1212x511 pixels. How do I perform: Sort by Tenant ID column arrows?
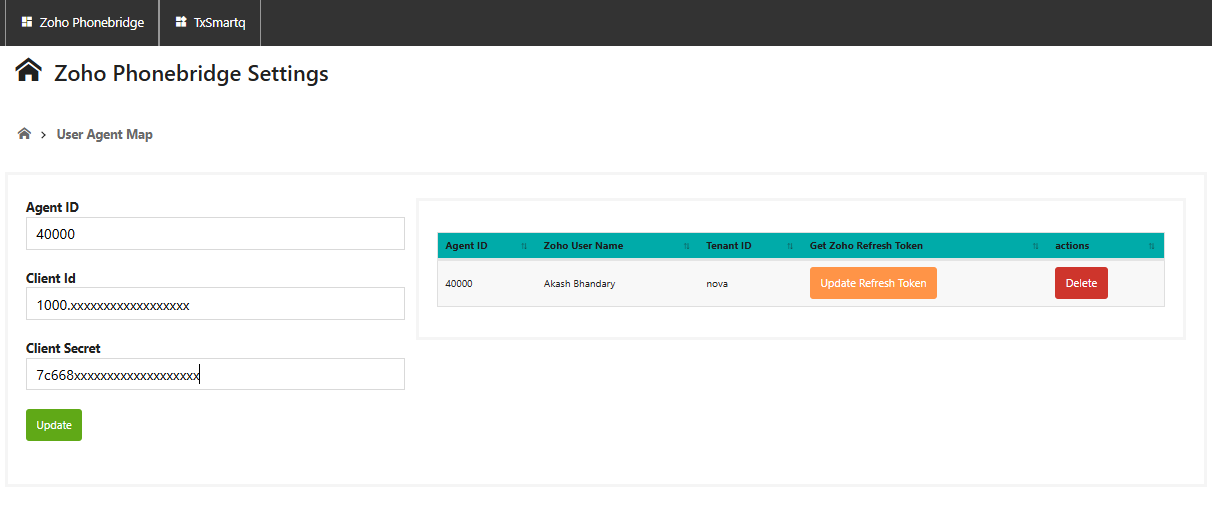(790, 246)
